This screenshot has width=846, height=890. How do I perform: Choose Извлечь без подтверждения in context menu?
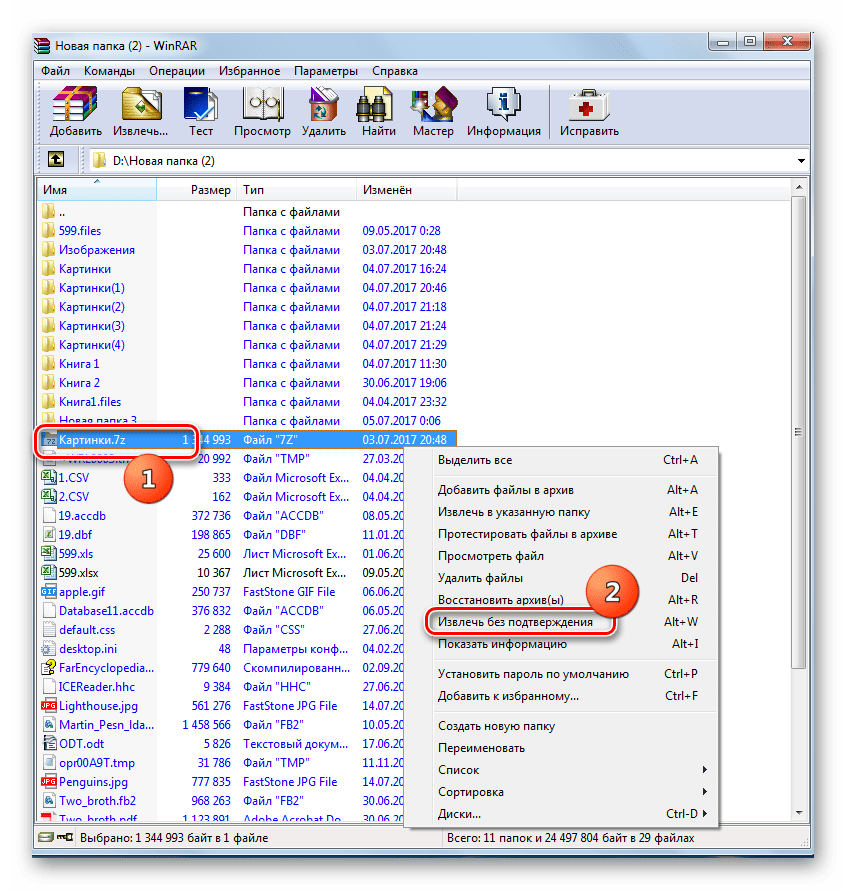(515, 622)
